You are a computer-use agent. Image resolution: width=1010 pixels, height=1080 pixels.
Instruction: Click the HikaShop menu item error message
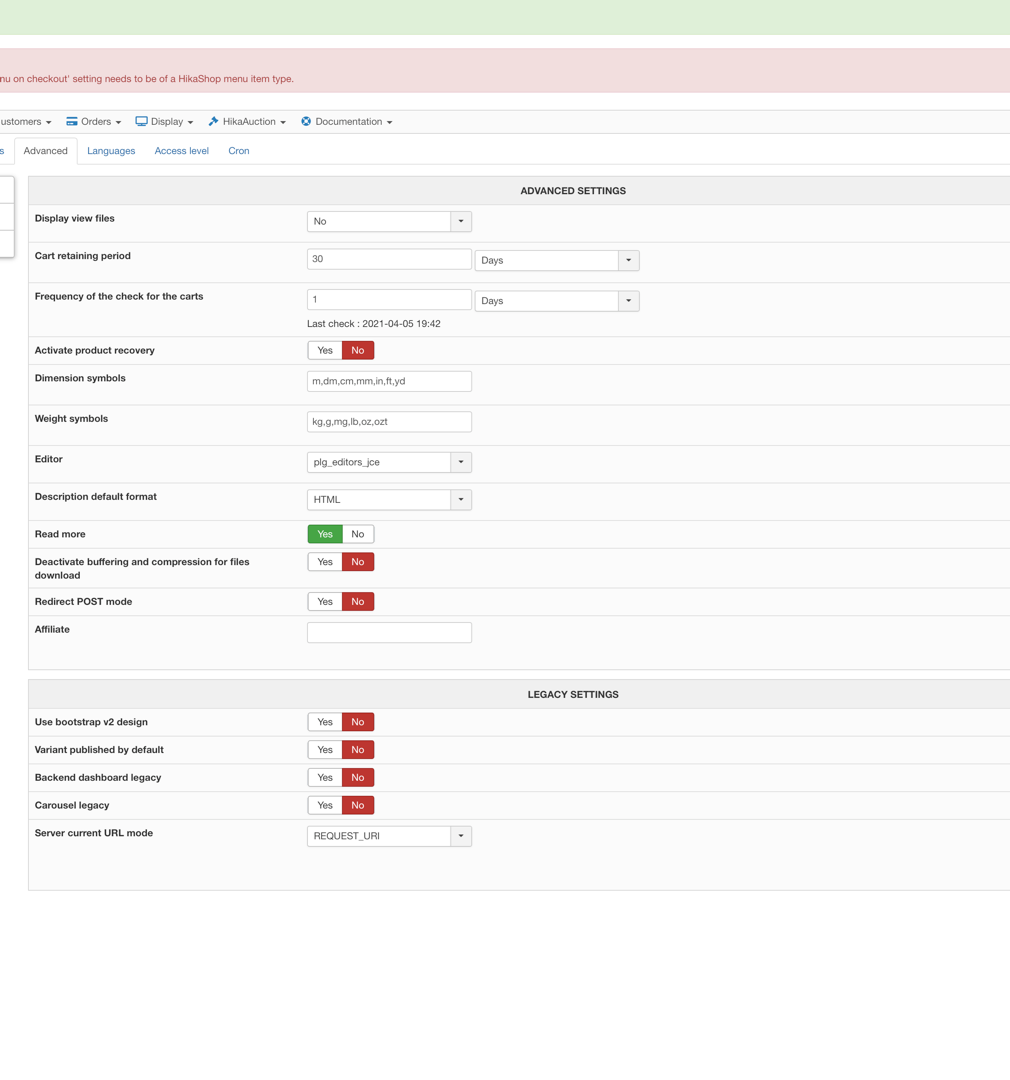click(147, 79)
